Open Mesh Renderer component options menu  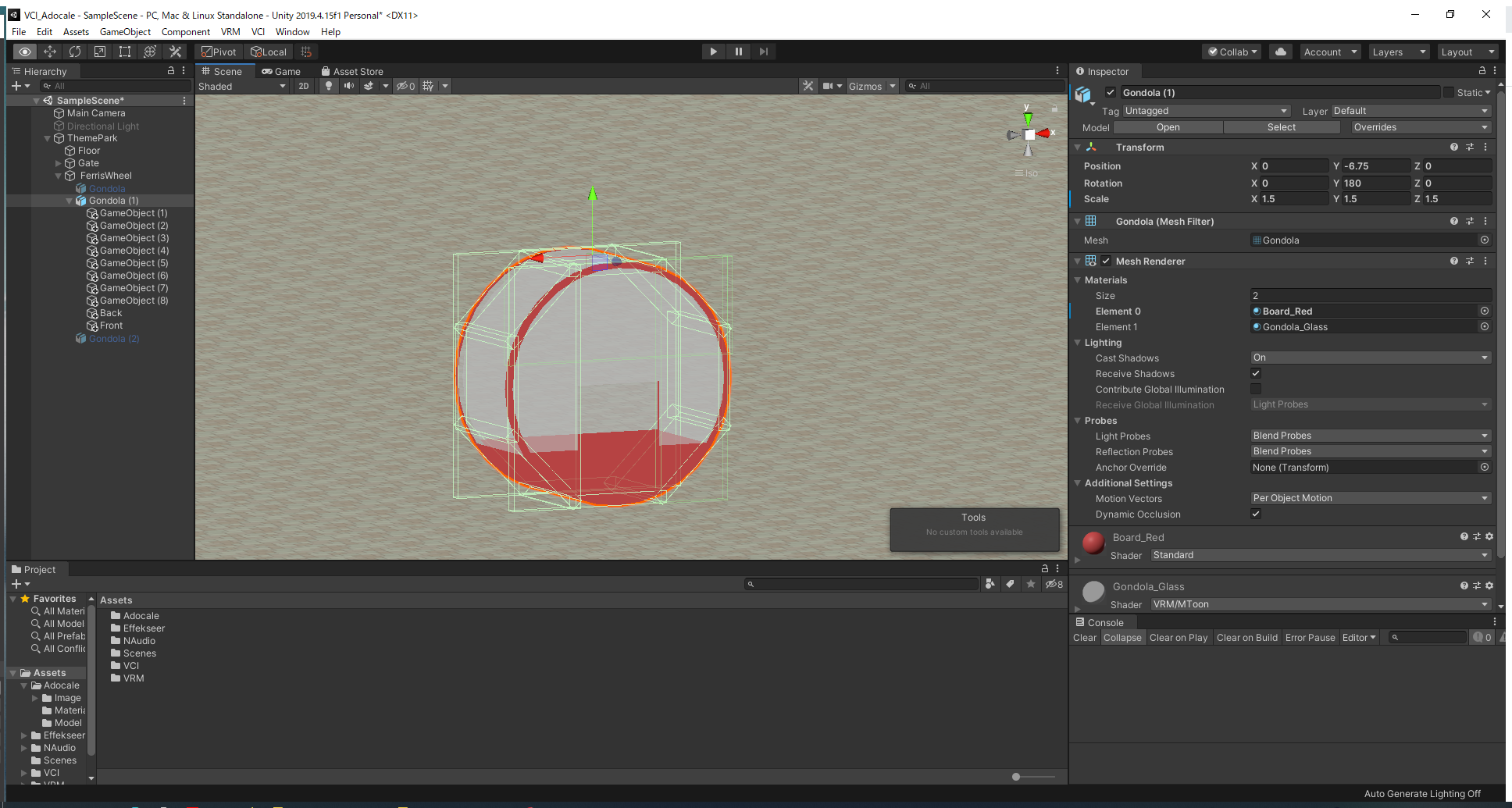1485,261
